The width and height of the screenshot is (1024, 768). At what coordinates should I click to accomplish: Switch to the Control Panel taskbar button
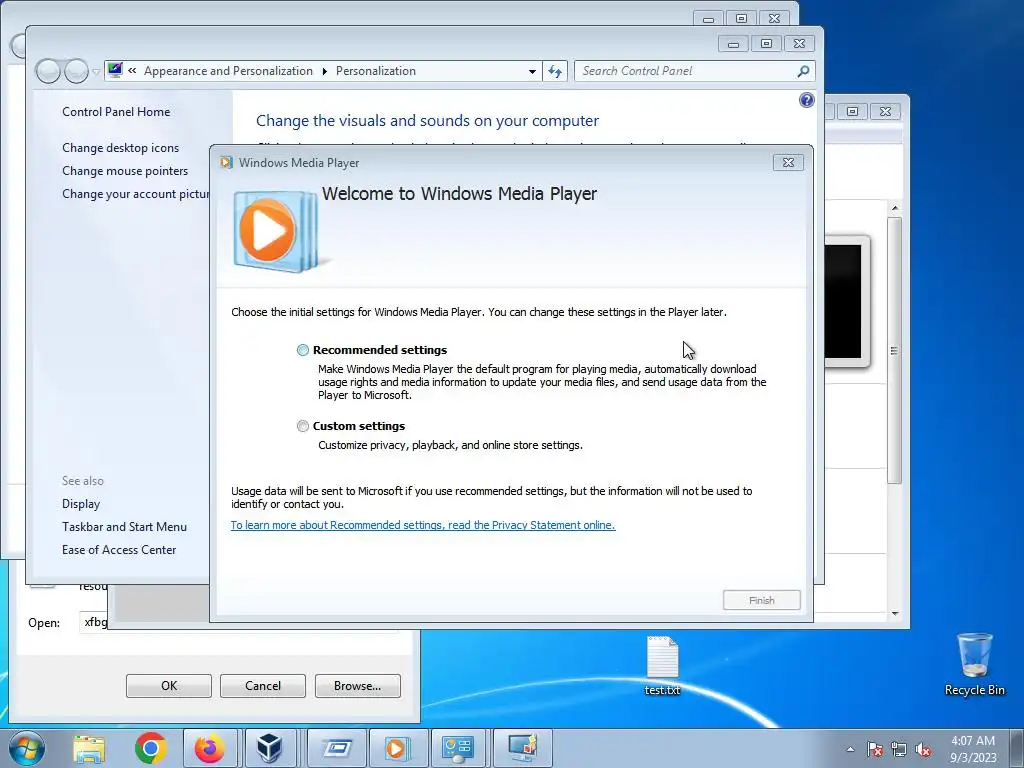tap(458, 748)
